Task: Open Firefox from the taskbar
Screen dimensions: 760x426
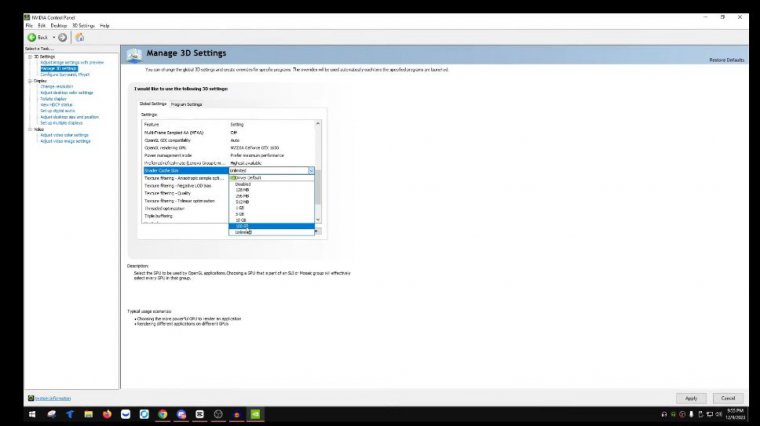Action: [107, 414]
